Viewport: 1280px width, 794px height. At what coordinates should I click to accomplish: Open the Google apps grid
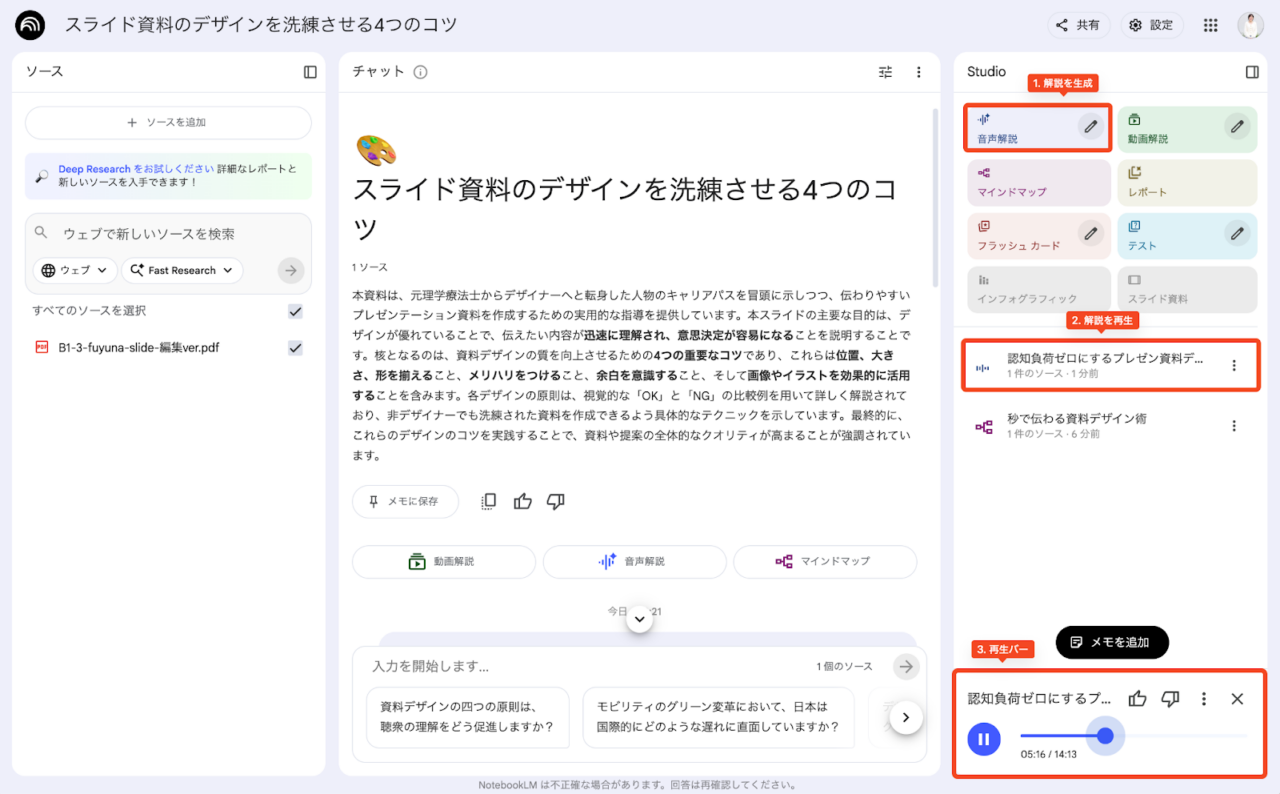(1210, 25)
